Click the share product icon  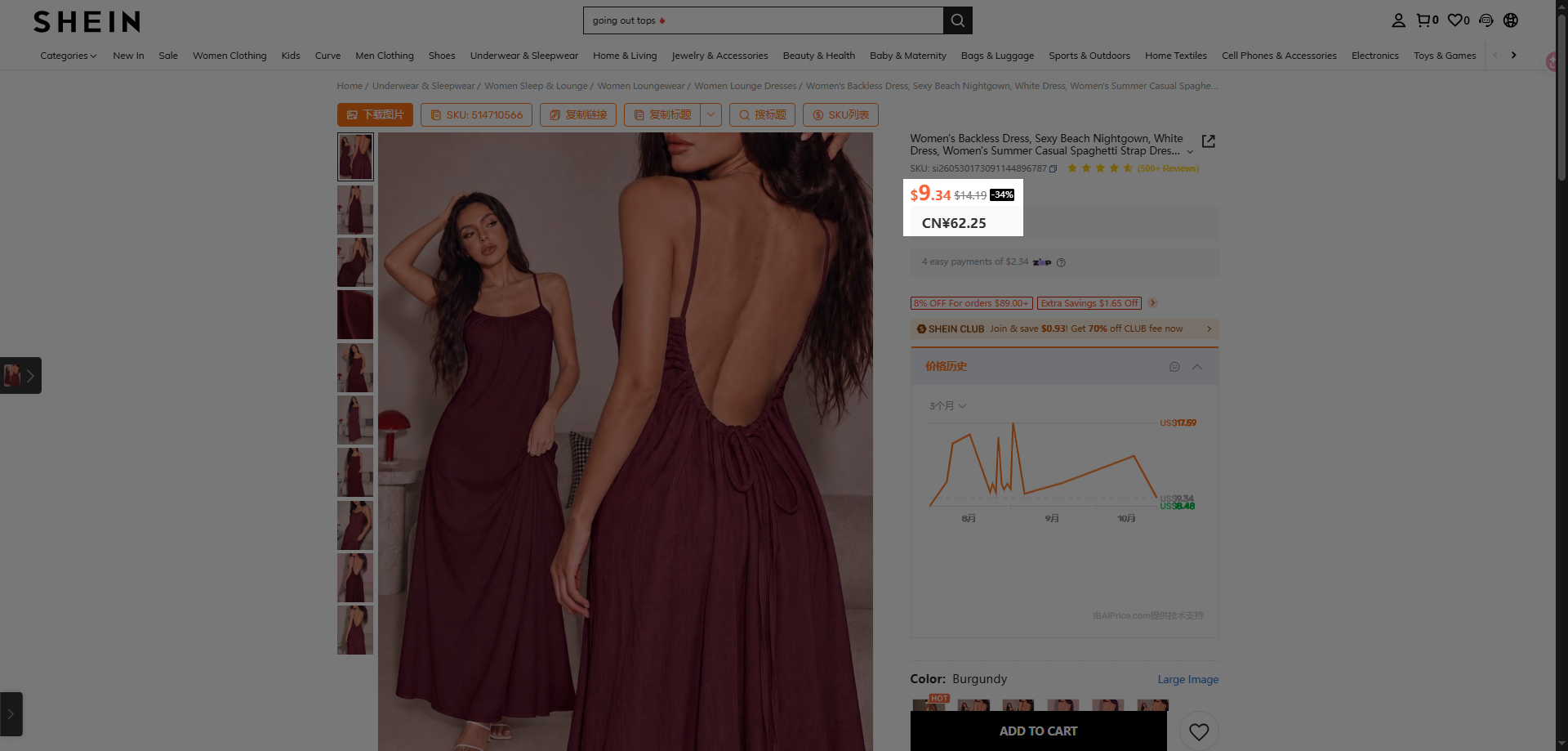1209,141
